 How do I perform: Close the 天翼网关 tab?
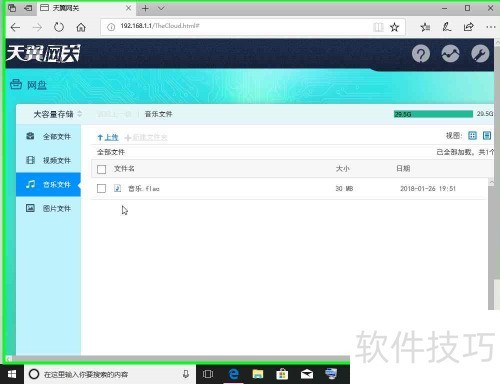click(x=128, y=8)
